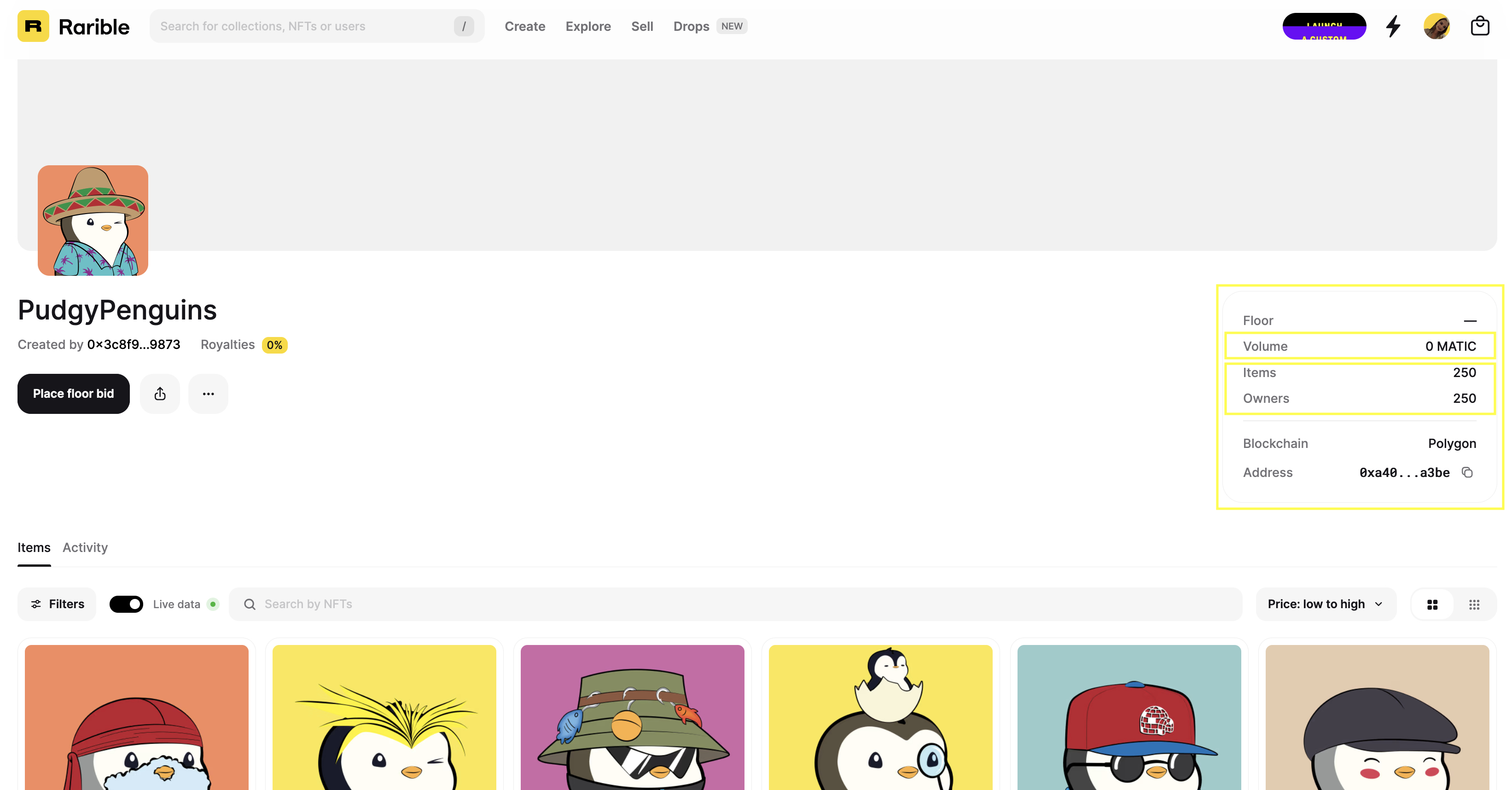Click the Launch a custom banner button
Viewport: 1512px width, 790px height.
point(1324,26)
